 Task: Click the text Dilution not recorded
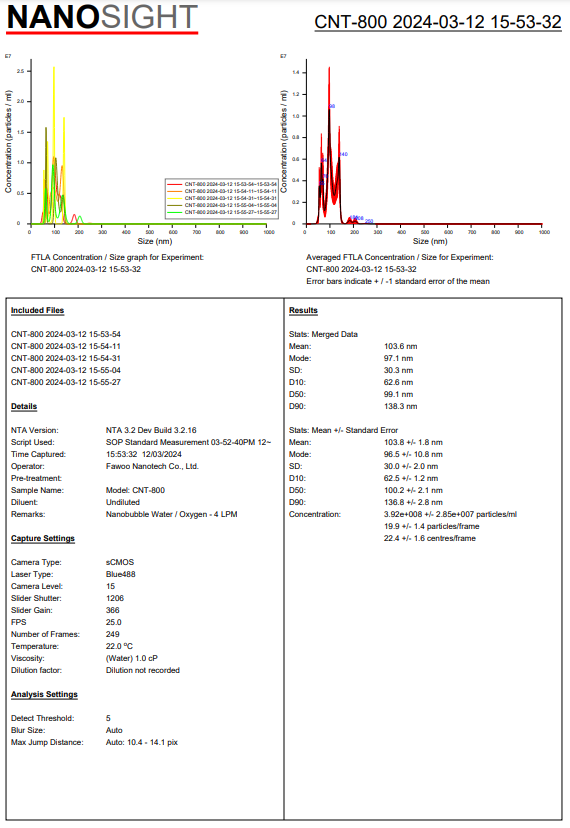(x=143, y=671)
